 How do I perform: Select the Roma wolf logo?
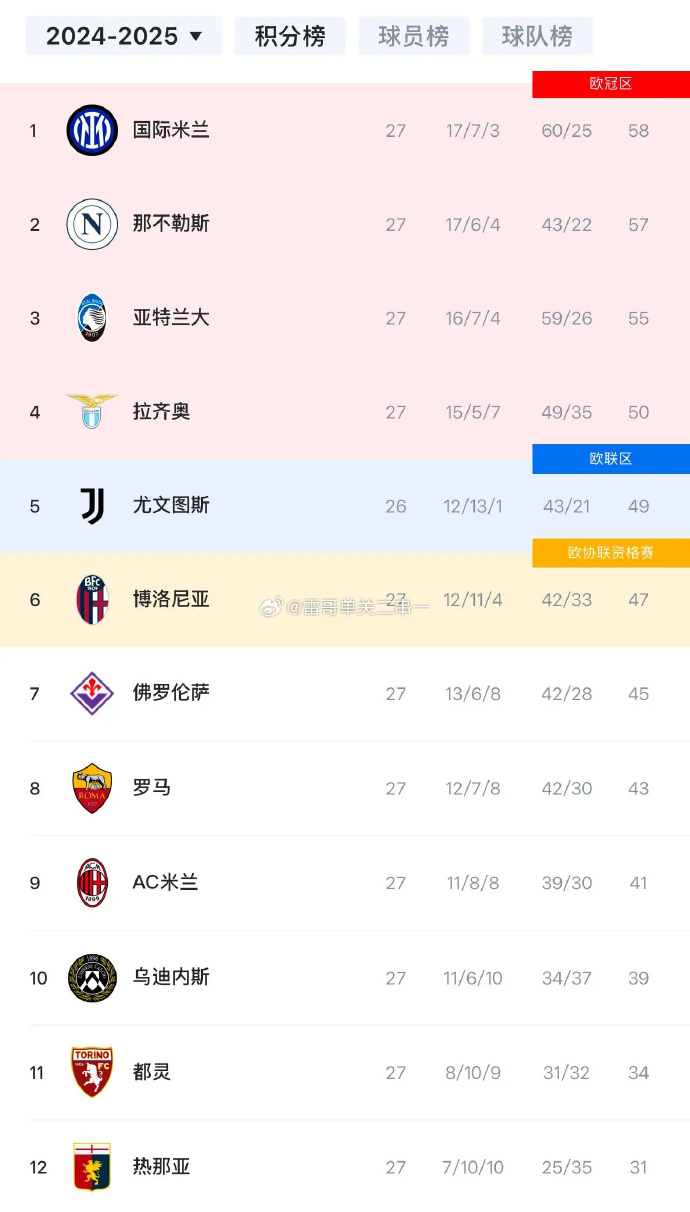click(92, 788)
